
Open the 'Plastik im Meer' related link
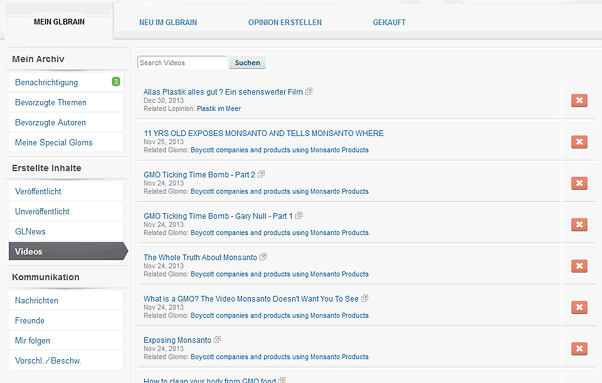pyautogui.click(x=219, y=109)
